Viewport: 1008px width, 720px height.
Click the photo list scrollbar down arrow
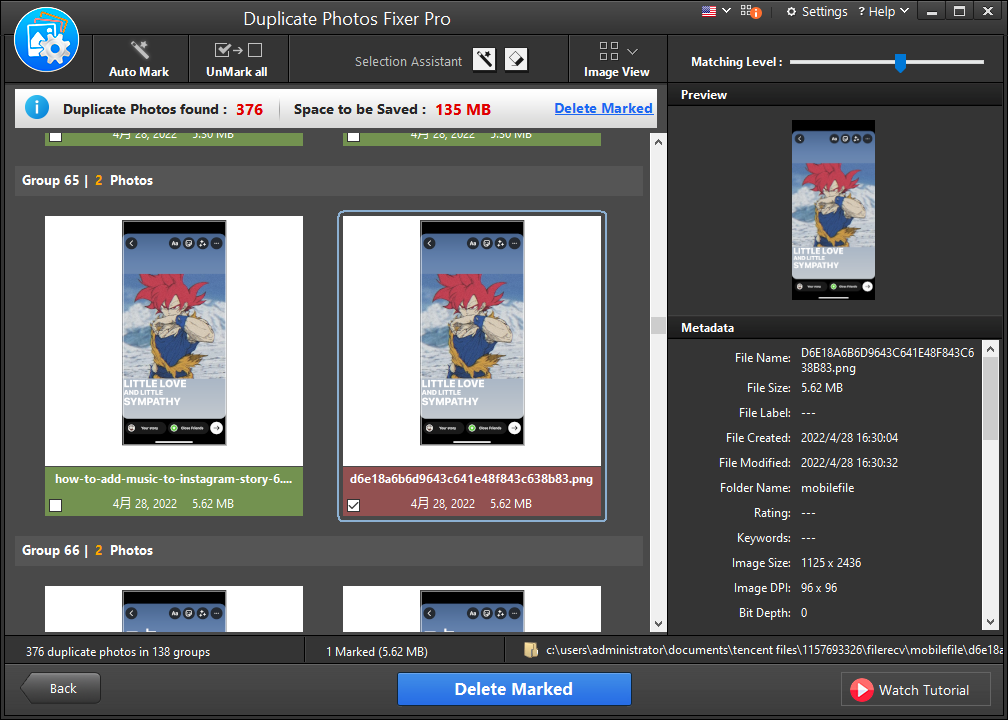click(658, 623)
